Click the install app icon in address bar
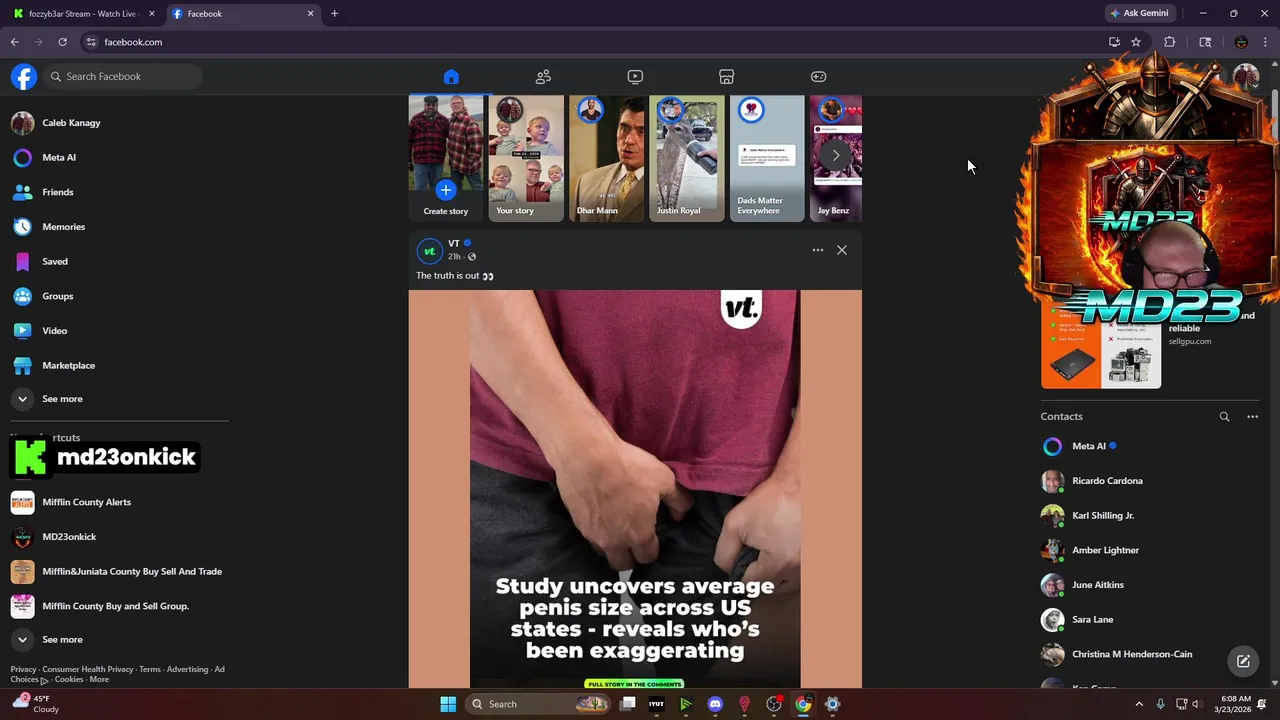Image resolution: width=1280 pixels, height=720 pixels. (1114, 42)
